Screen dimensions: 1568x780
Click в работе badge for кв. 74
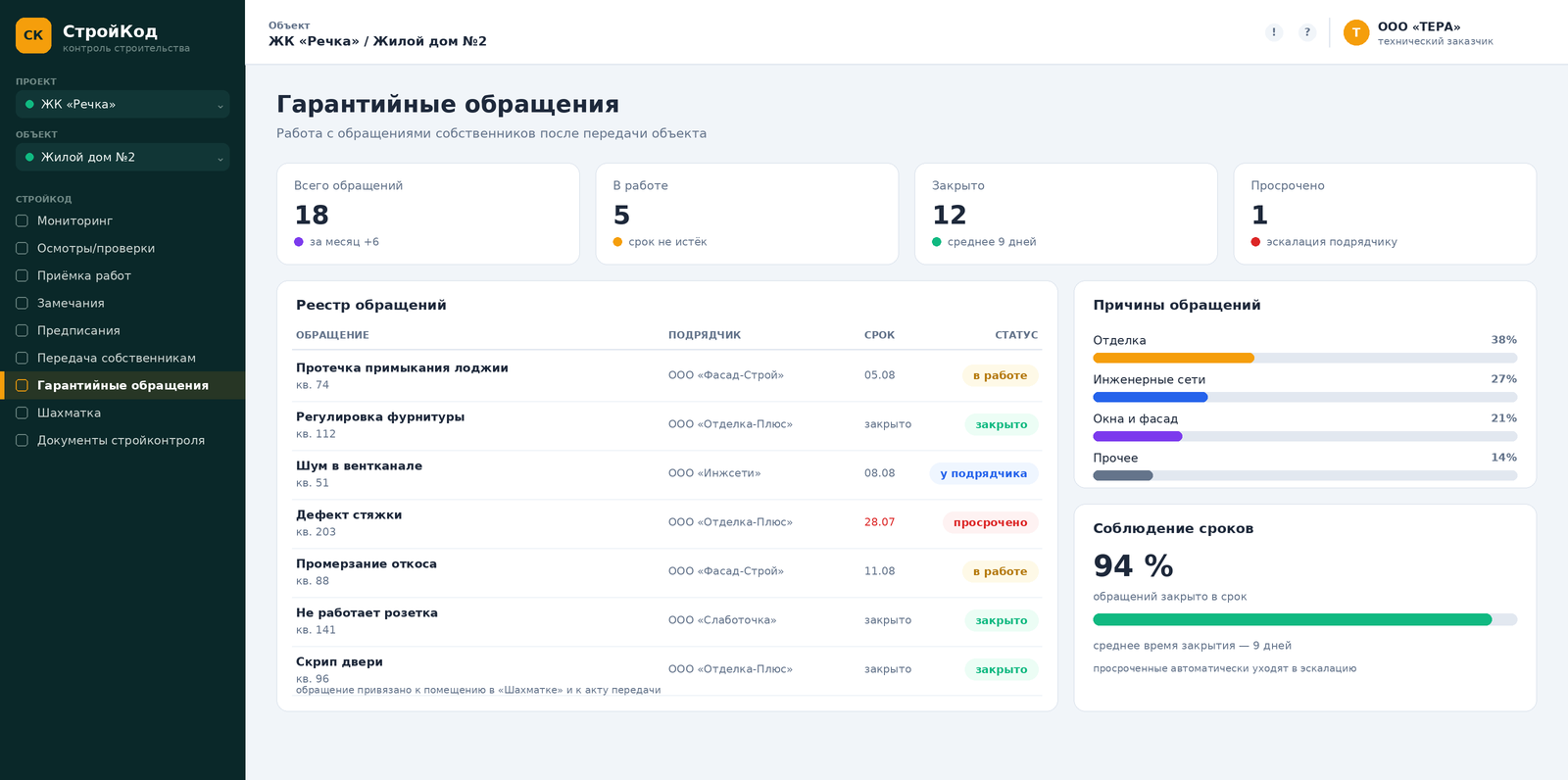1000,375
